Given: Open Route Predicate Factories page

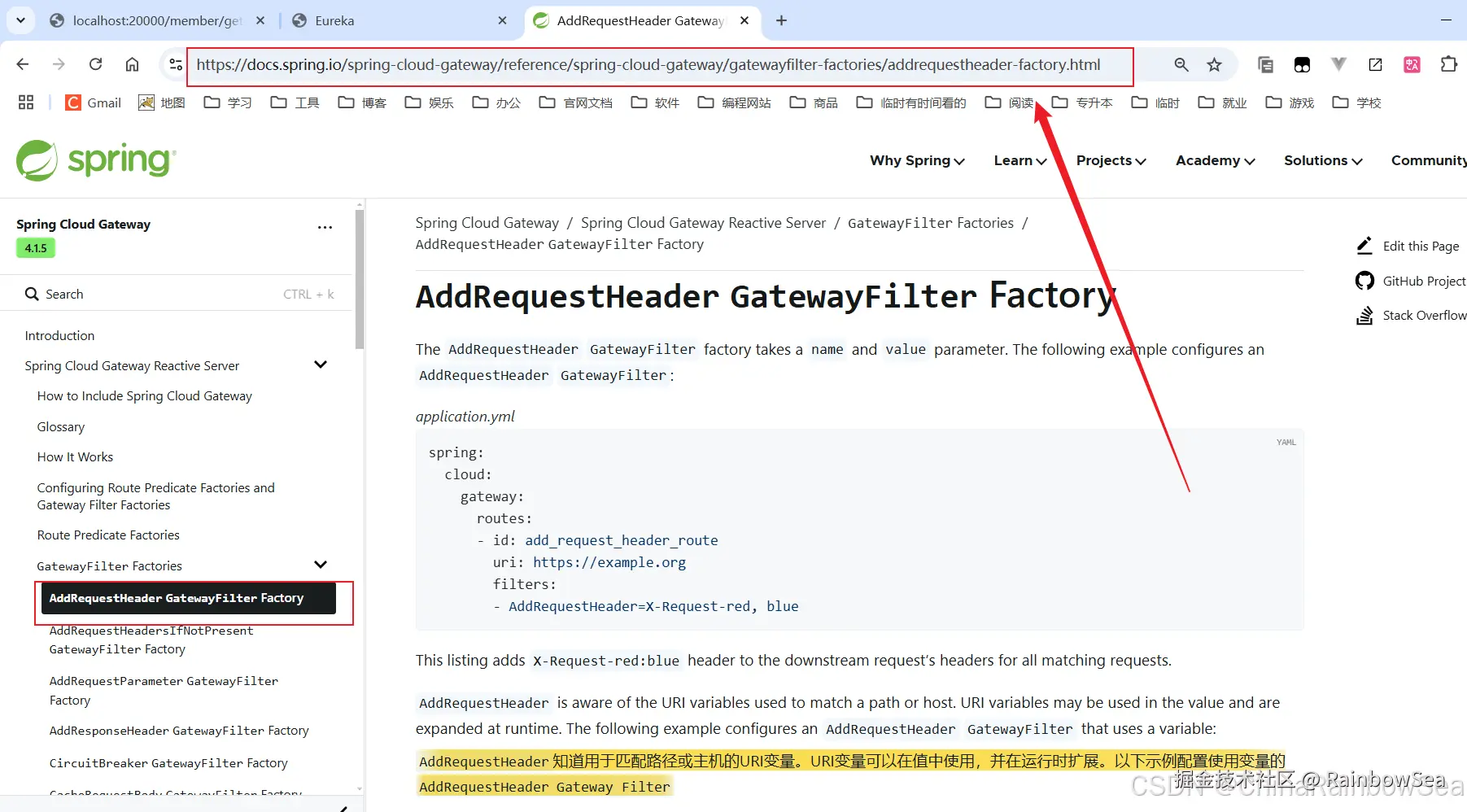Looking at the screenshot, I should point(108,535).
